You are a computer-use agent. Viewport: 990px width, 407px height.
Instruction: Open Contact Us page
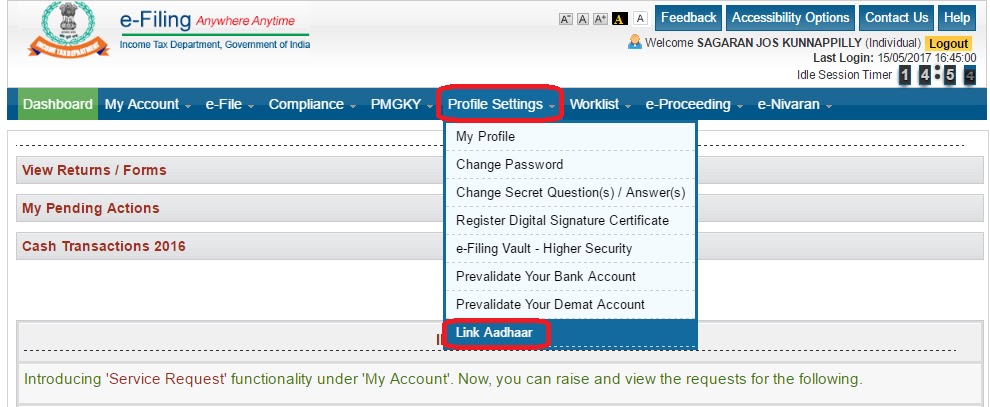click(x=897, y=18)
